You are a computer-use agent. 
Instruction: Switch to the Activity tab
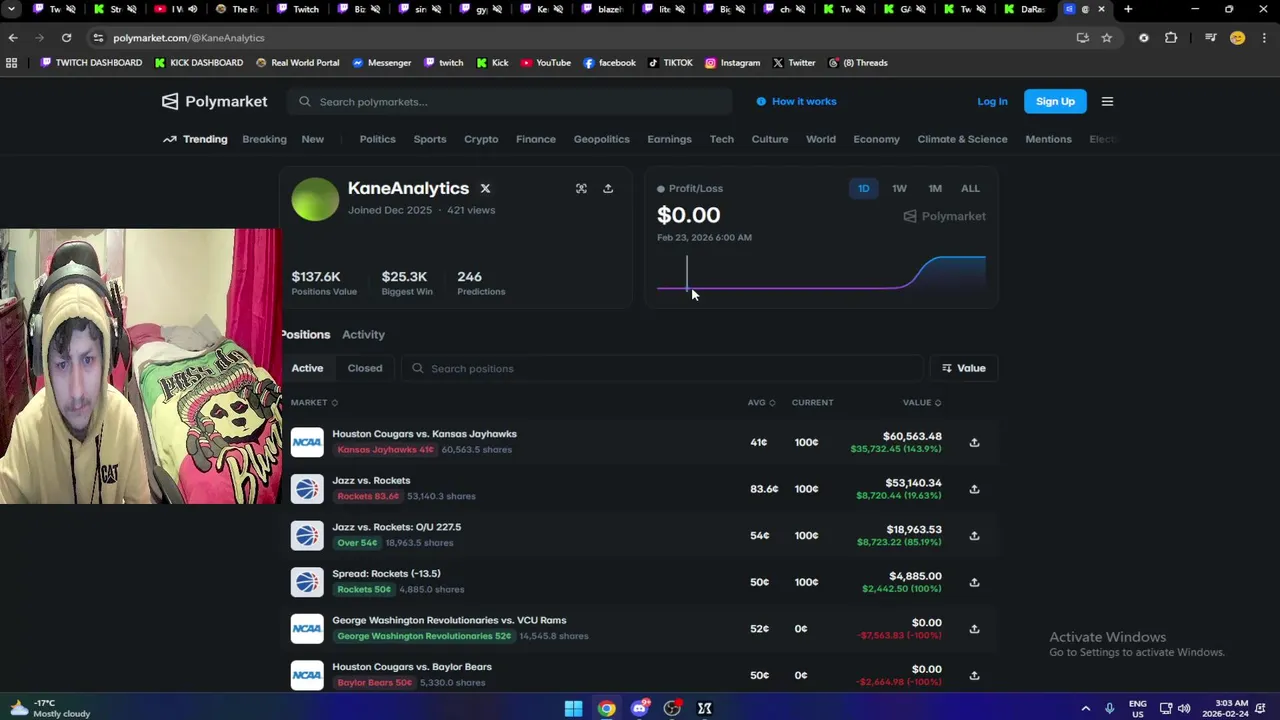[363, 334]
